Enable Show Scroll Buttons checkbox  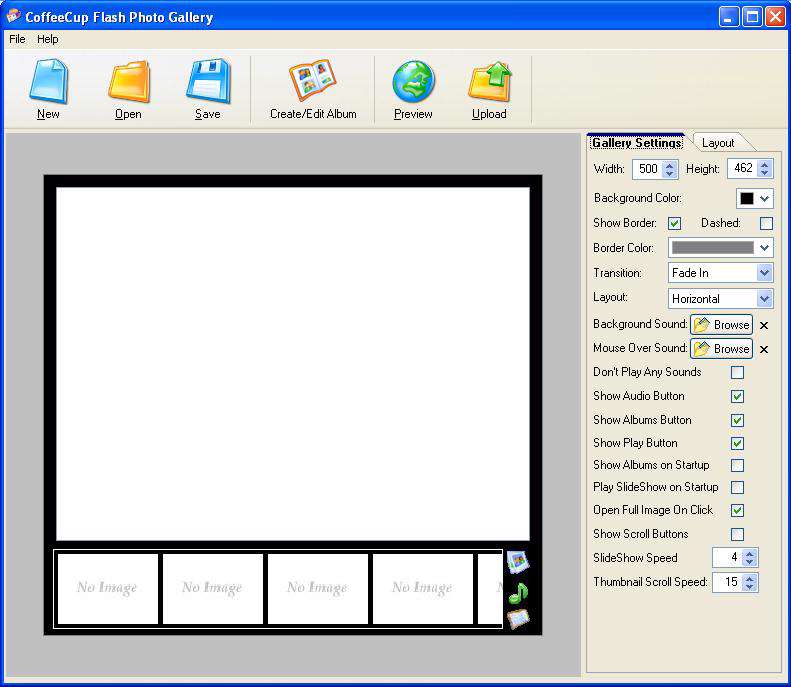738,534
